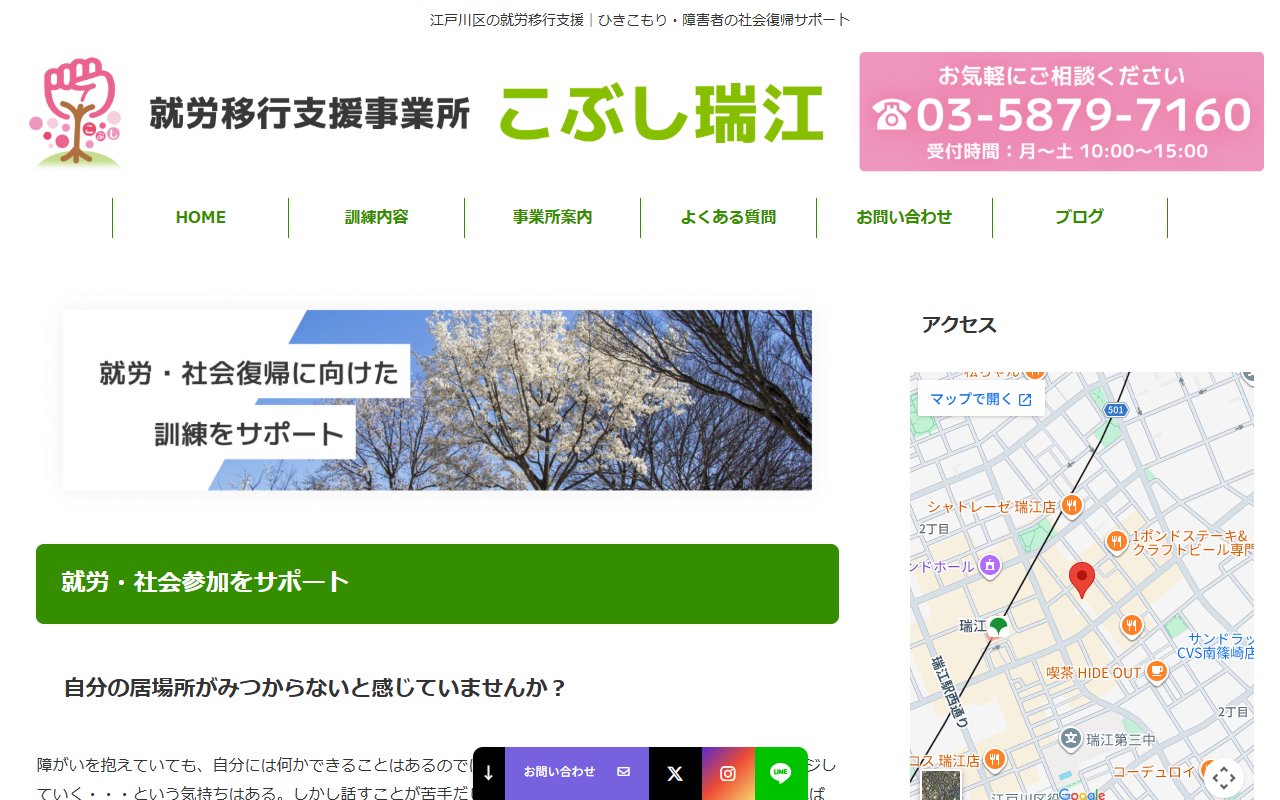Toggle the map fullscreen/pan control

(1224, 777)
